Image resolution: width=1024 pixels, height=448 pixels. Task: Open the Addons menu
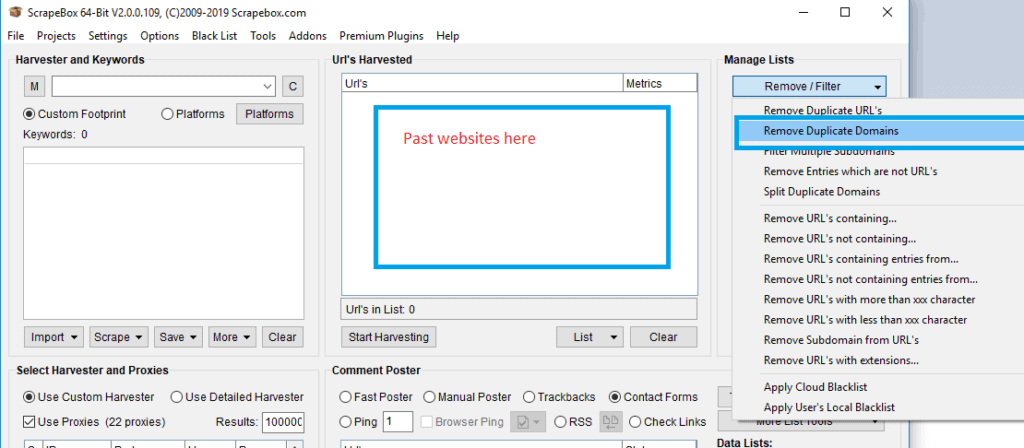pyautogui.click(x=307, y=36)
